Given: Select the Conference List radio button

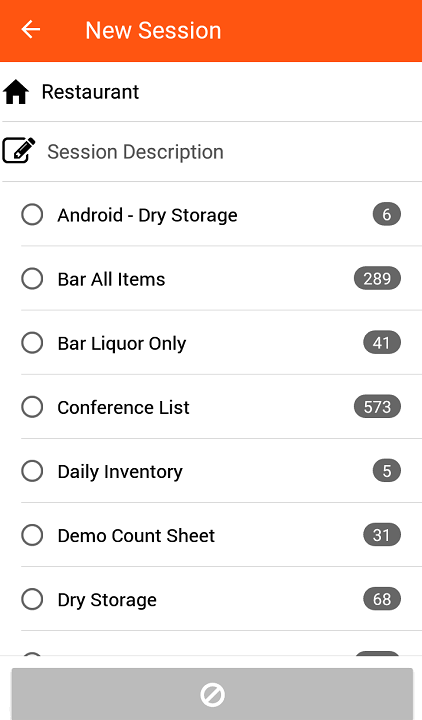Looking at the screenshot, I should click(32, 407).
